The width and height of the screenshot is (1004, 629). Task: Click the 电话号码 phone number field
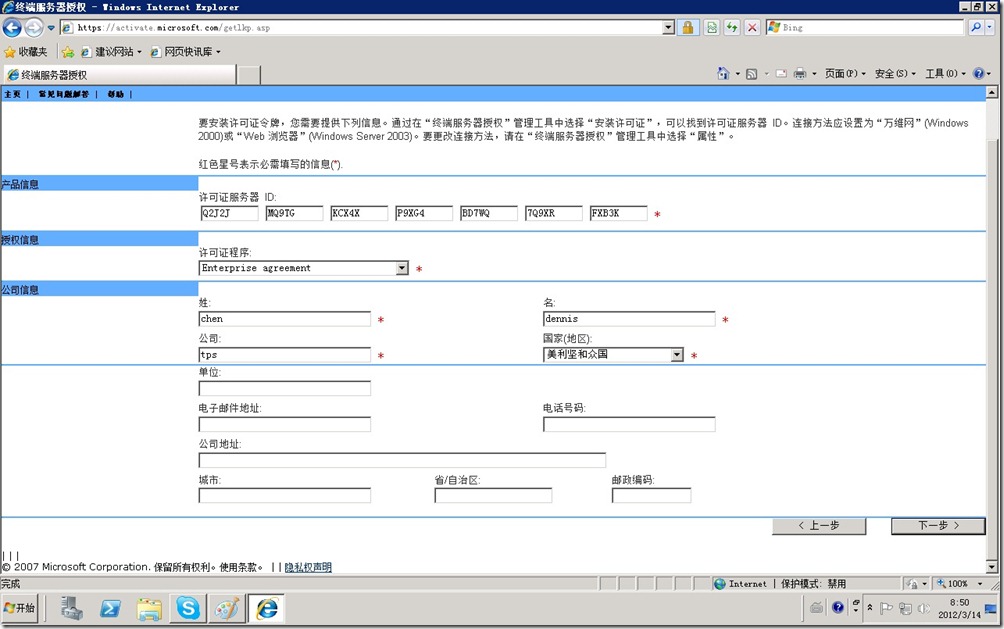pos(629,424)
